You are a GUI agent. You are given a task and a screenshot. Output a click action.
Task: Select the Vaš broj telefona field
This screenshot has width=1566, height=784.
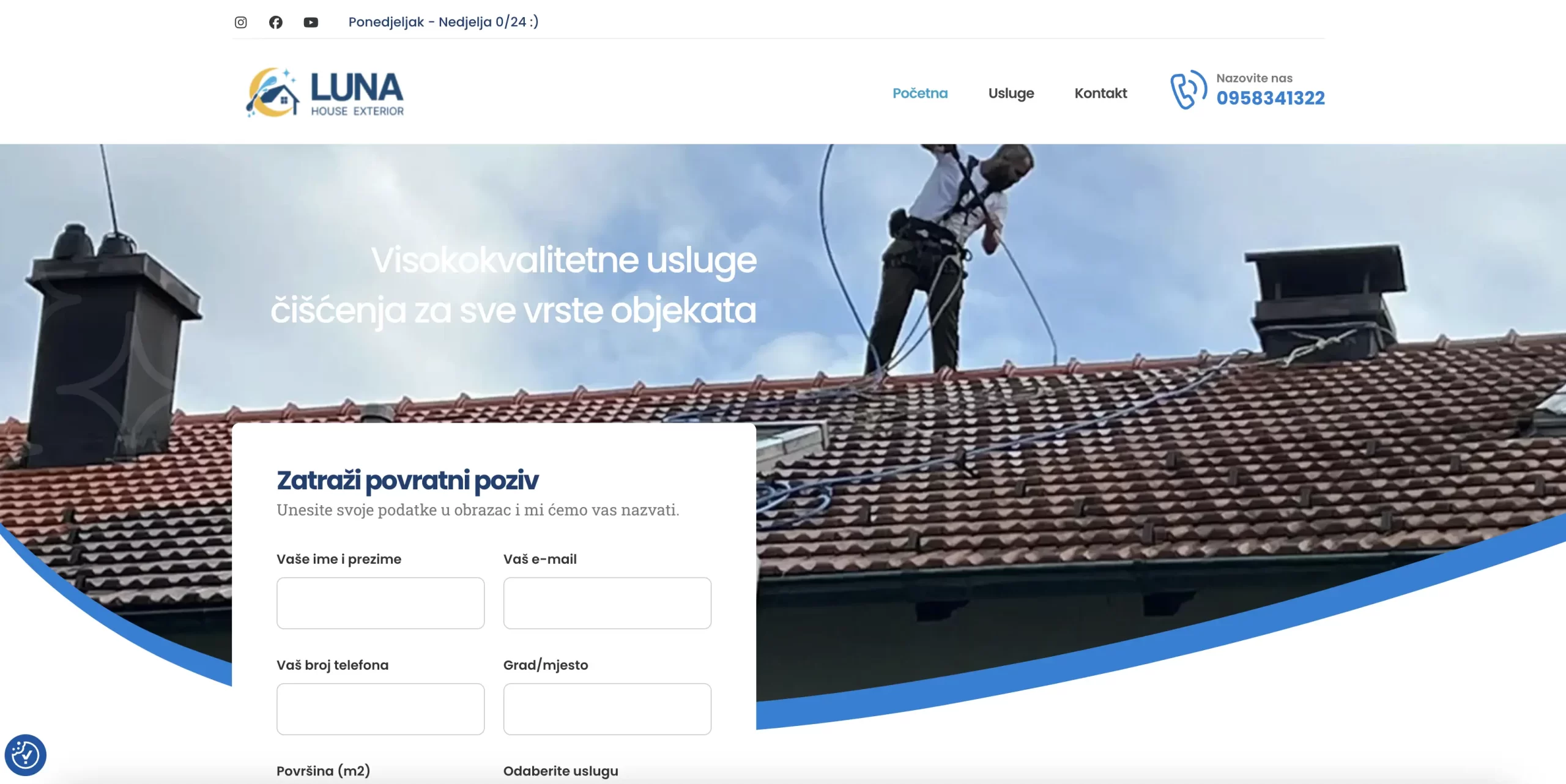380,709
